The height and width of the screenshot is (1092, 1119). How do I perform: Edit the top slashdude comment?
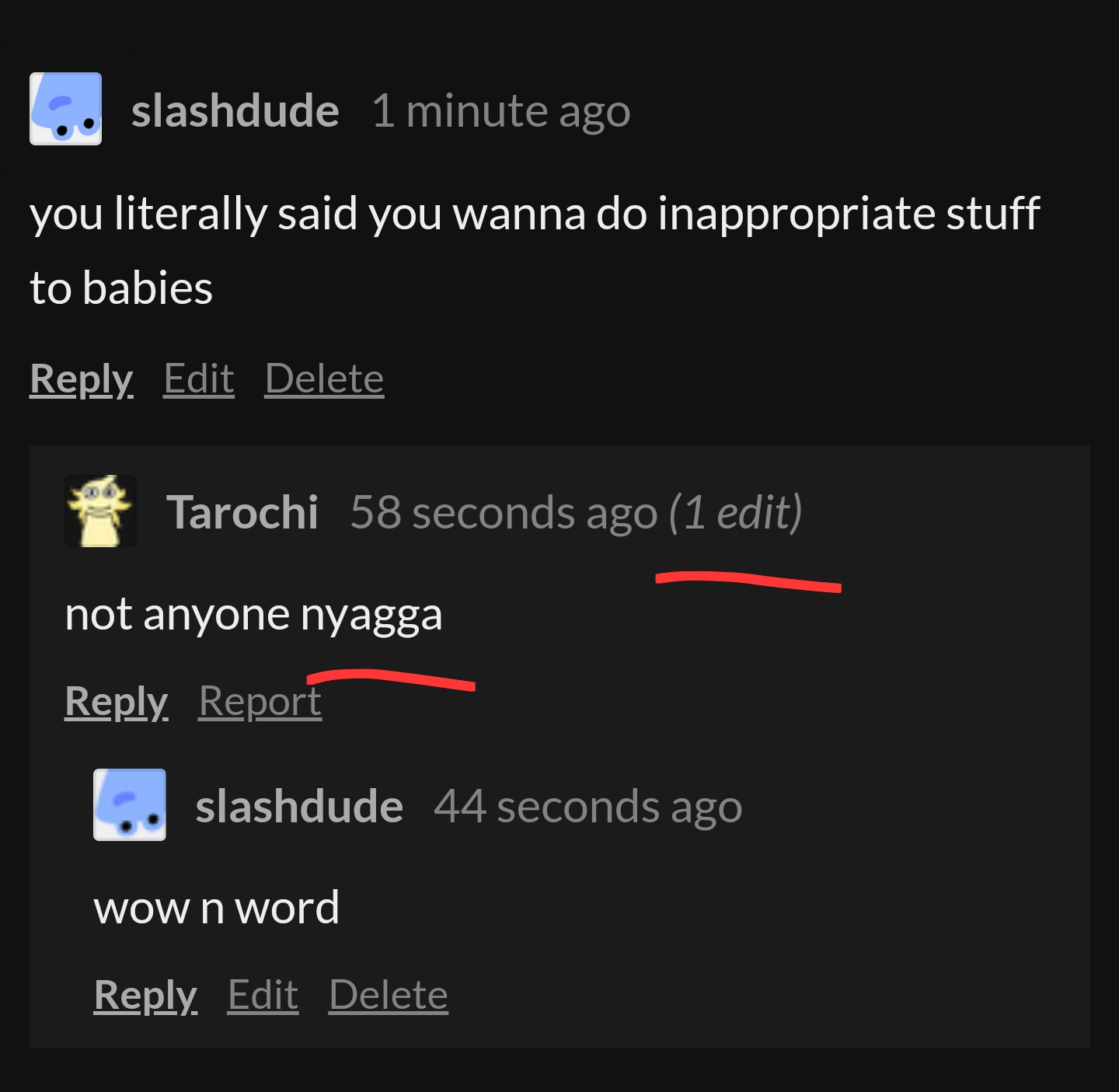pos(199,379)
